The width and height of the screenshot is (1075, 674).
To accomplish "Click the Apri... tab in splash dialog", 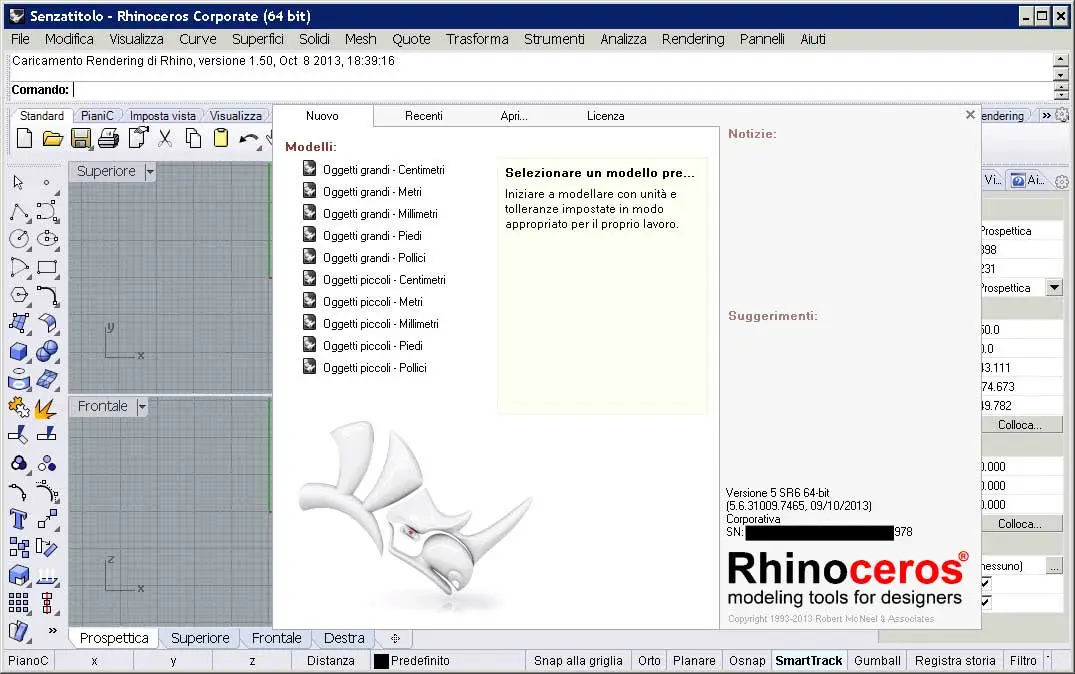I will (x=514, y=116).
